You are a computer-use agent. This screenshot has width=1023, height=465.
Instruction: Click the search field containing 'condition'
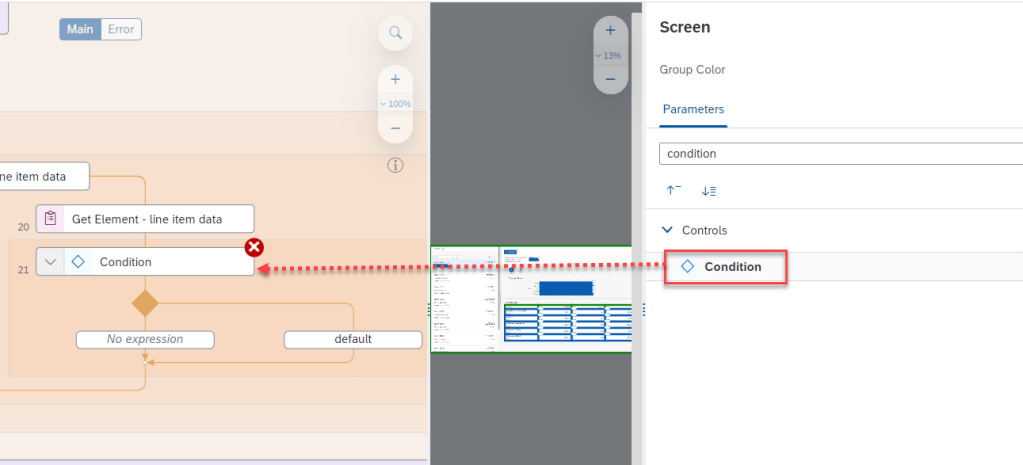(840, 154)
